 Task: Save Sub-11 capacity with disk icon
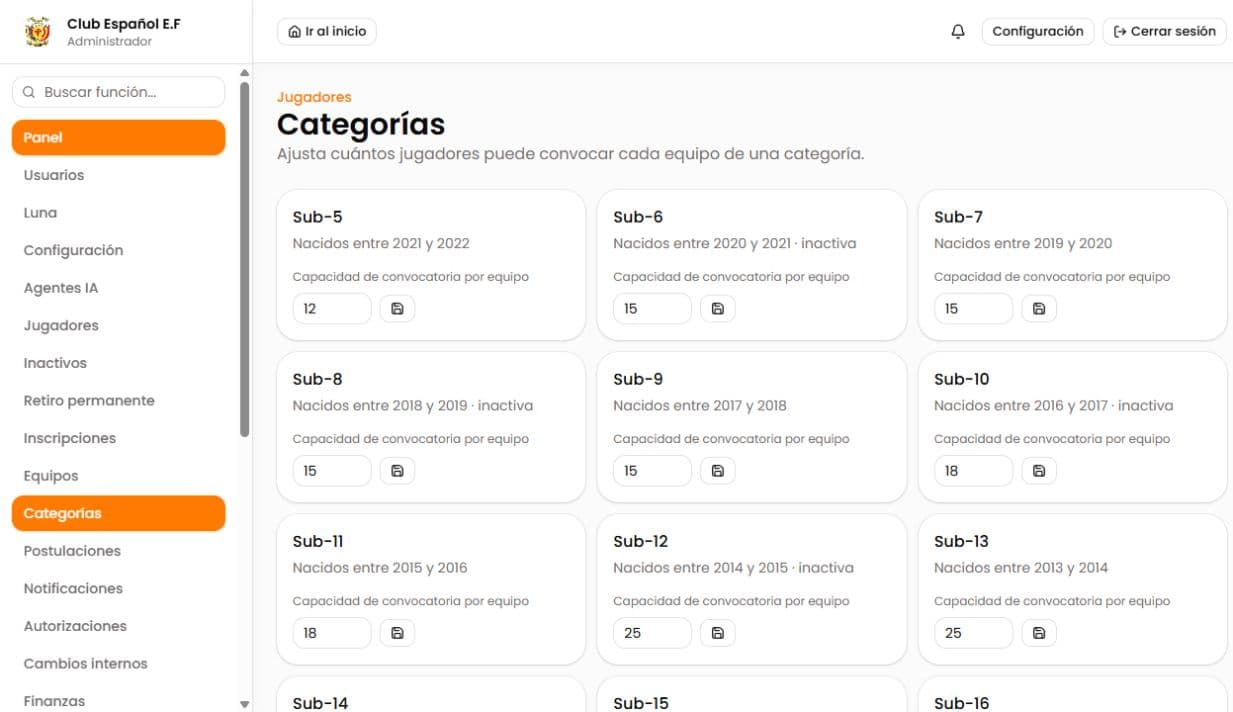pos(397,633)
